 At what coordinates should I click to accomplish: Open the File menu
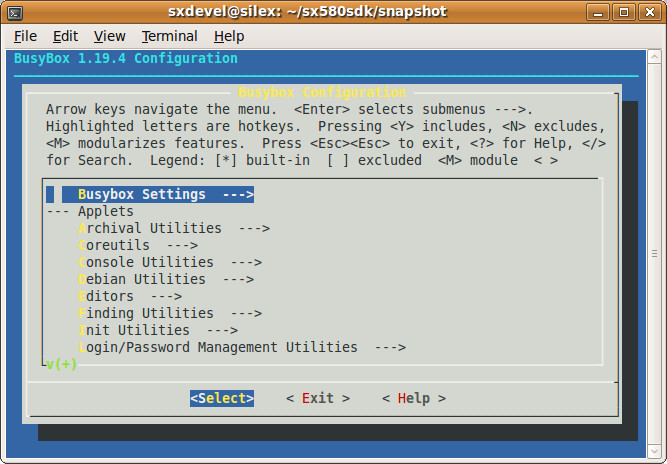pyautogui.click(x=26, y=37)
